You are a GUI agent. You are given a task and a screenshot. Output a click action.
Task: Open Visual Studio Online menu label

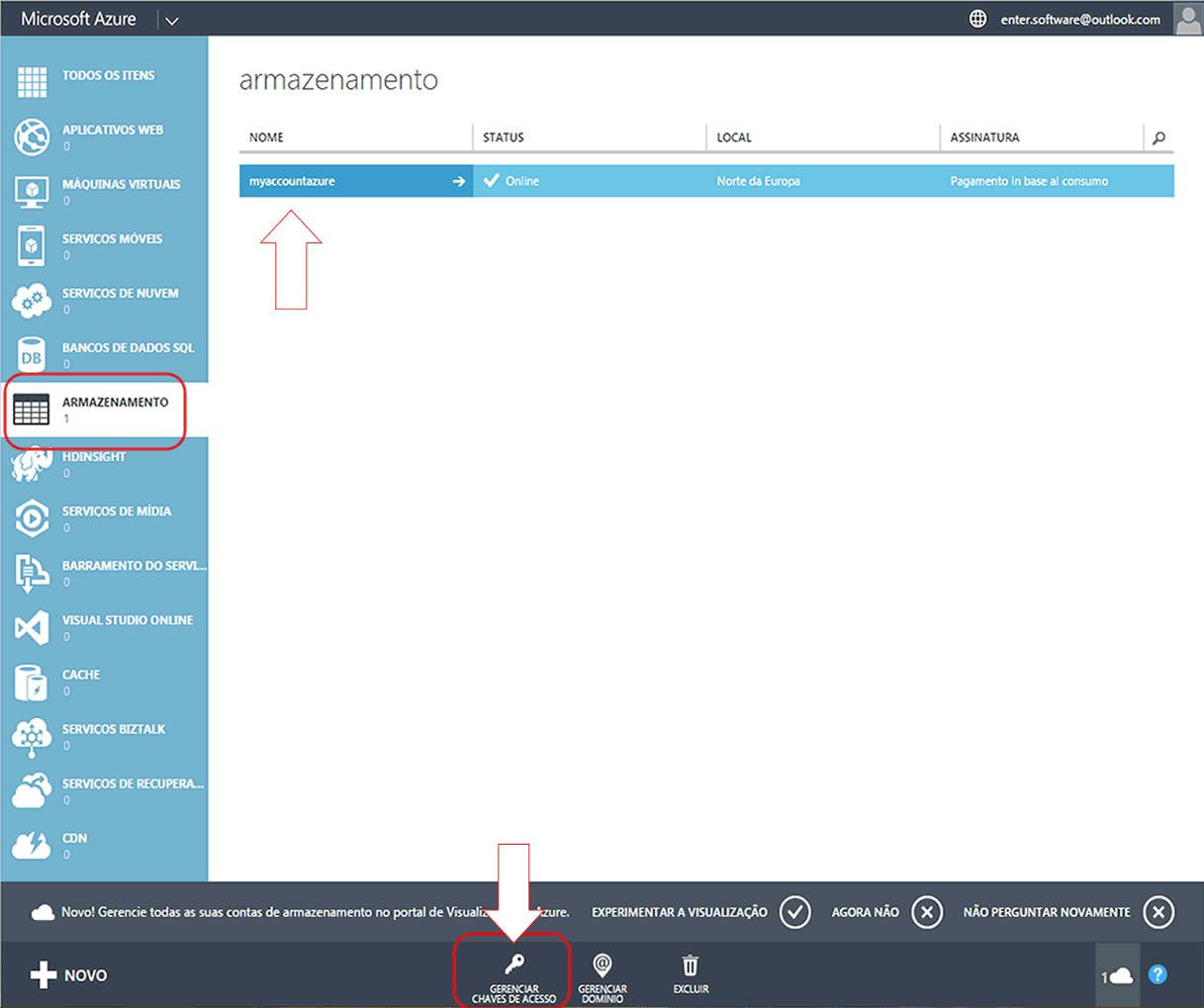point(128,620)
